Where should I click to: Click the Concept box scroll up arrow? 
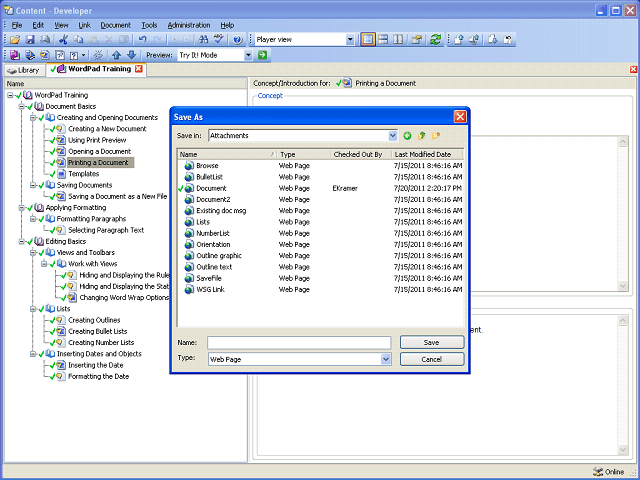pos(622,142)
